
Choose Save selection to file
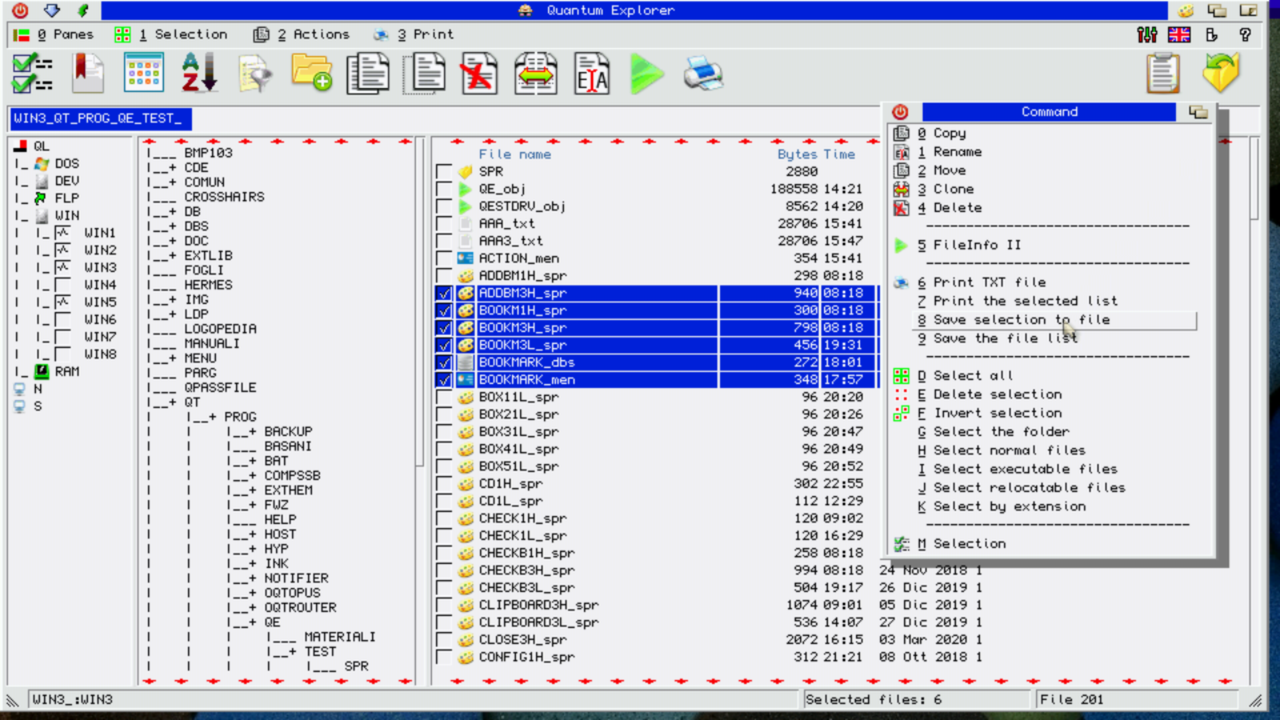pos(1043,320)
